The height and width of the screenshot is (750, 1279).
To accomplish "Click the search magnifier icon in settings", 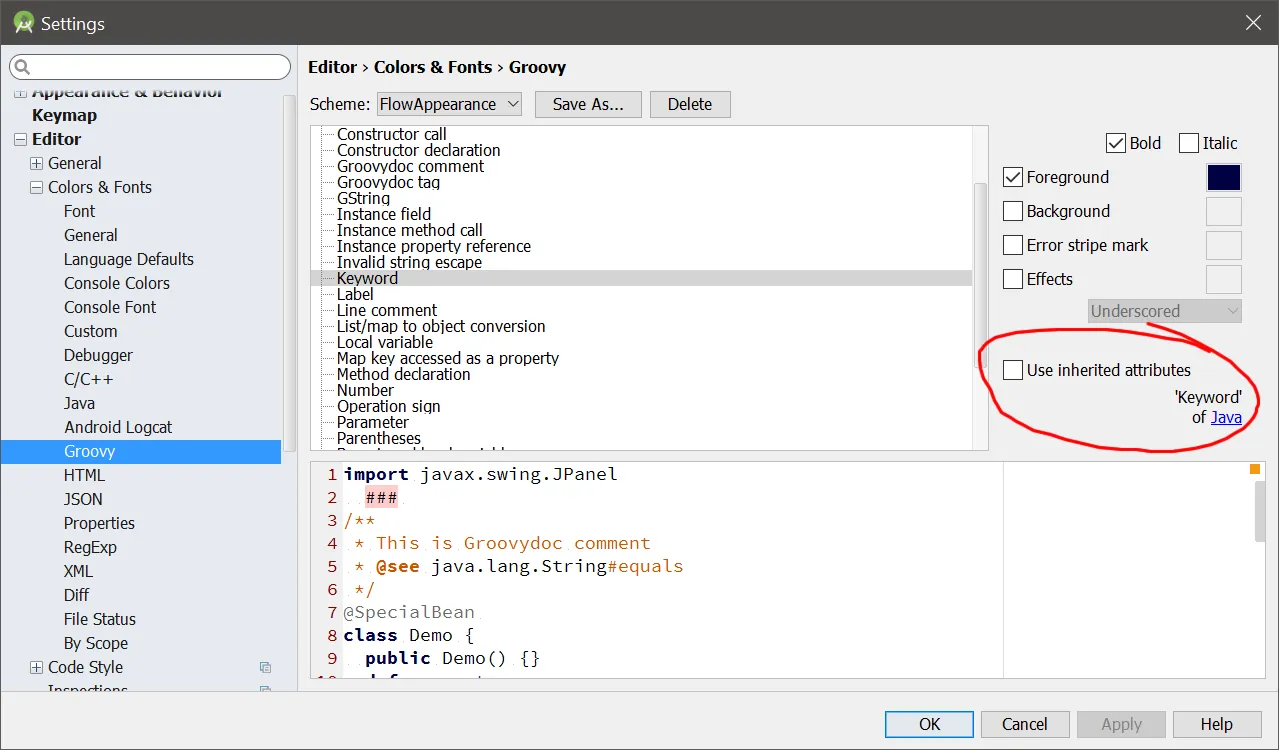I will (23, 68).
